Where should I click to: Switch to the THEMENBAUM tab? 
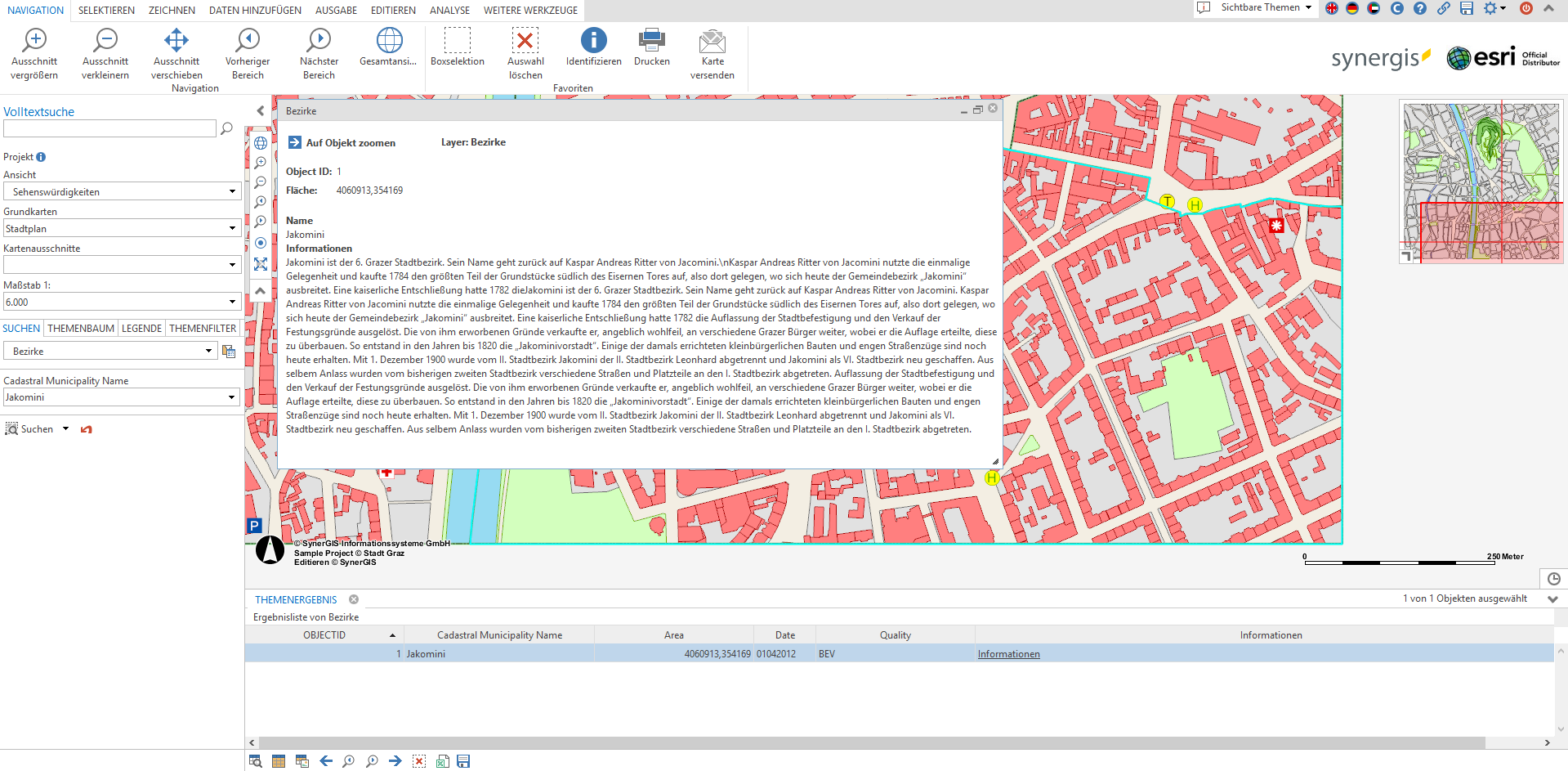pos(80,328)
